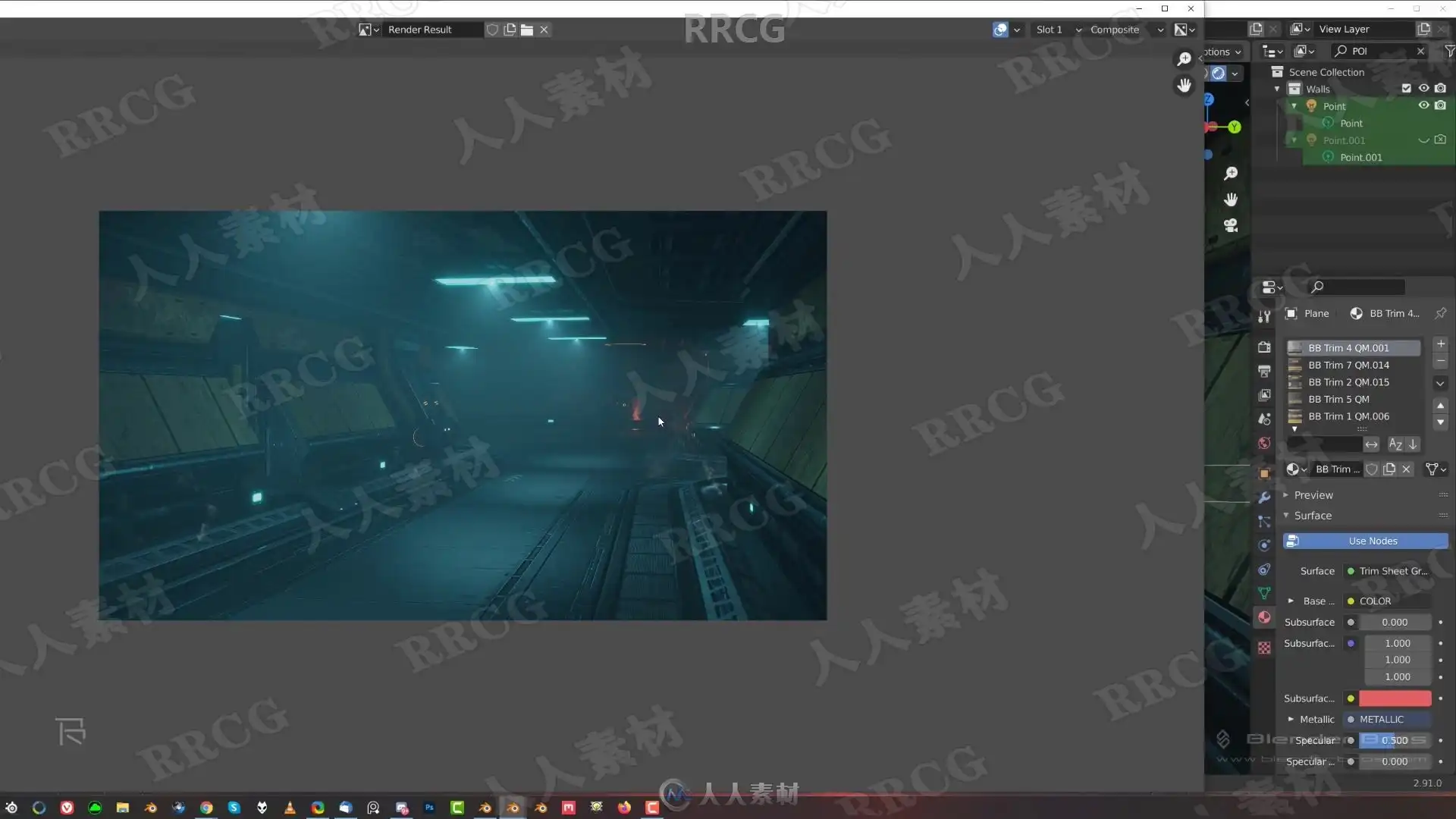Toggle render camera icon for Point.001
Screen dimensions: 1456x819
[x=1440, y=140]
